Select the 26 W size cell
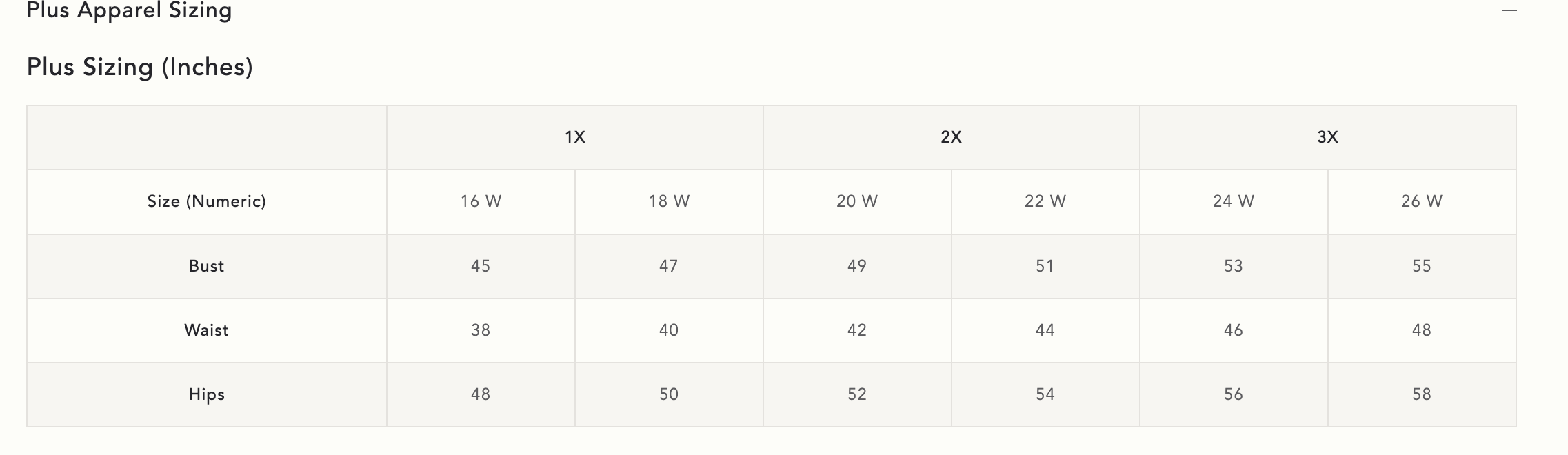Screen dimensions: 1568x455 click(1422, 201)
